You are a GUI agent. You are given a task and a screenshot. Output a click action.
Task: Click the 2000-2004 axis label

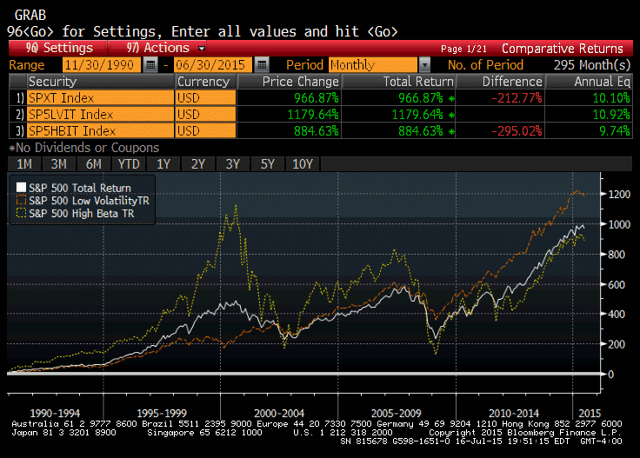(x=279, y=413)
